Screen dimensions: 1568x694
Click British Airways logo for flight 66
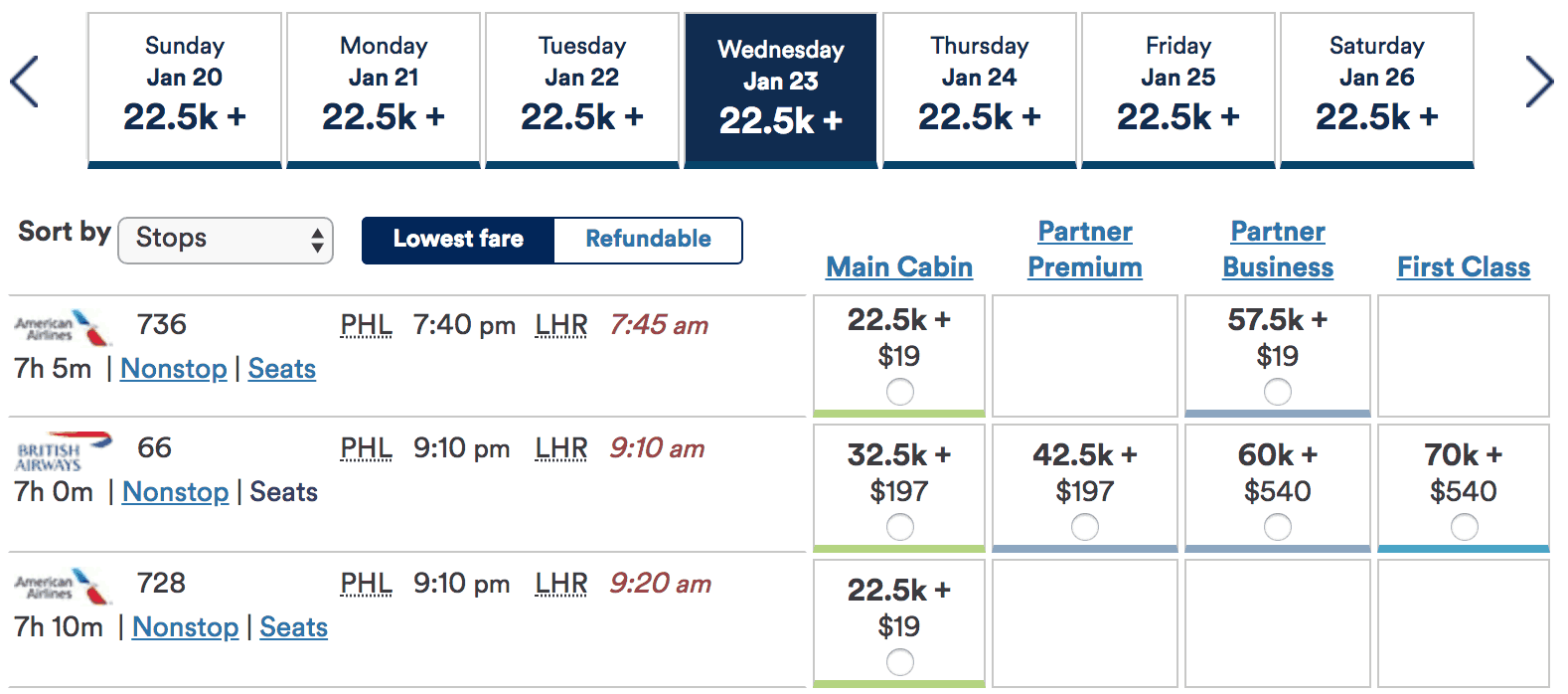63,450
